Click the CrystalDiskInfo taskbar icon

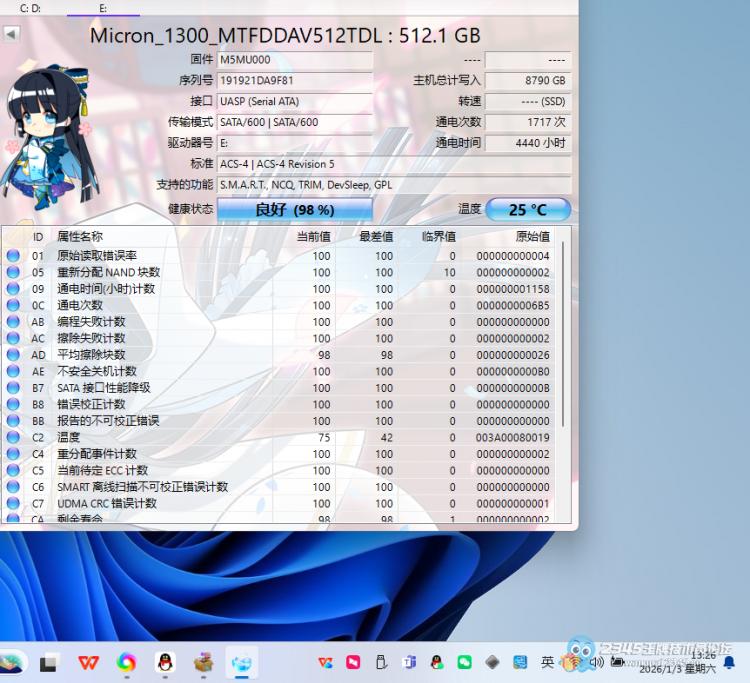click(241, 662)
